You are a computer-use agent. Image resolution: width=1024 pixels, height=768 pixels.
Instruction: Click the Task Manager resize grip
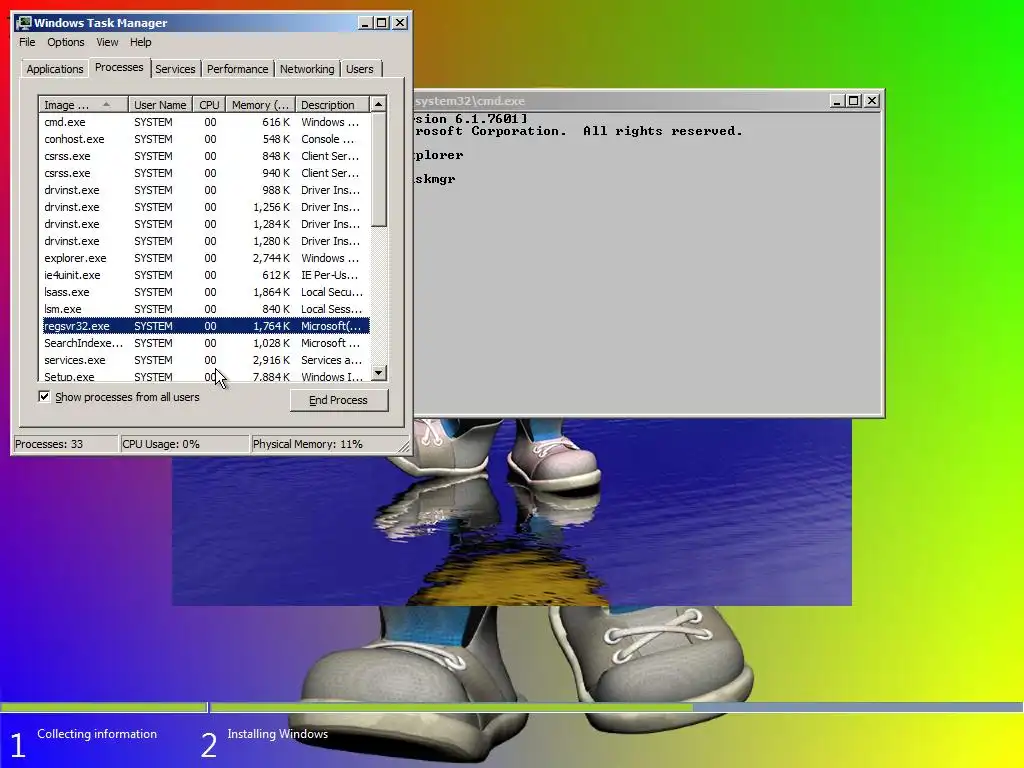pos(404,447)
